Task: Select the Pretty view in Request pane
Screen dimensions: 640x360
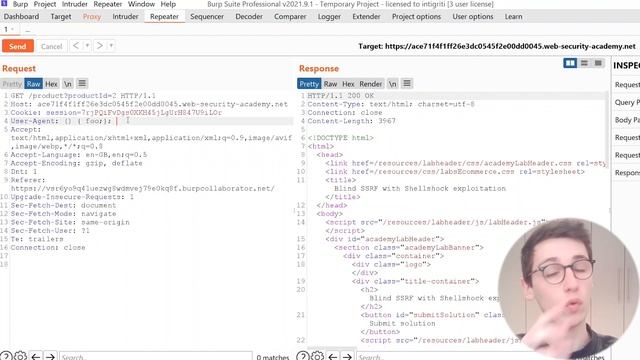Action: tap(12, 84)
